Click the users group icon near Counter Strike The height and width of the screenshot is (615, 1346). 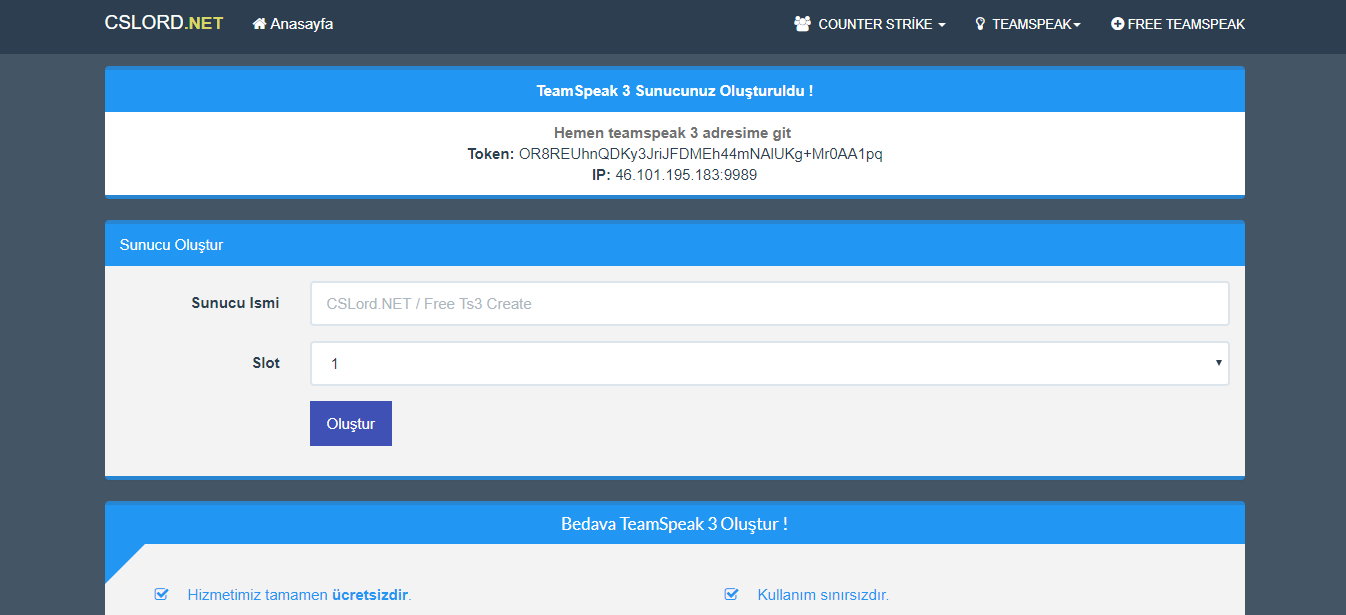pyautogui.click(x=802, y=24)
